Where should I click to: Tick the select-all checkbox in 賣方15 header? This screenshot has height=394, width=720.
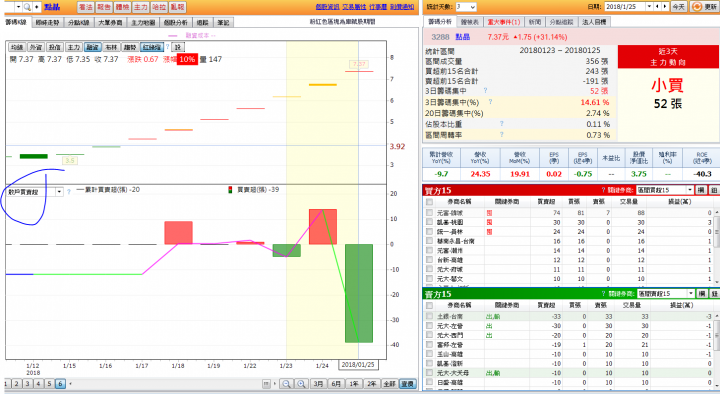pyautogui.click(x=429, y=305)
